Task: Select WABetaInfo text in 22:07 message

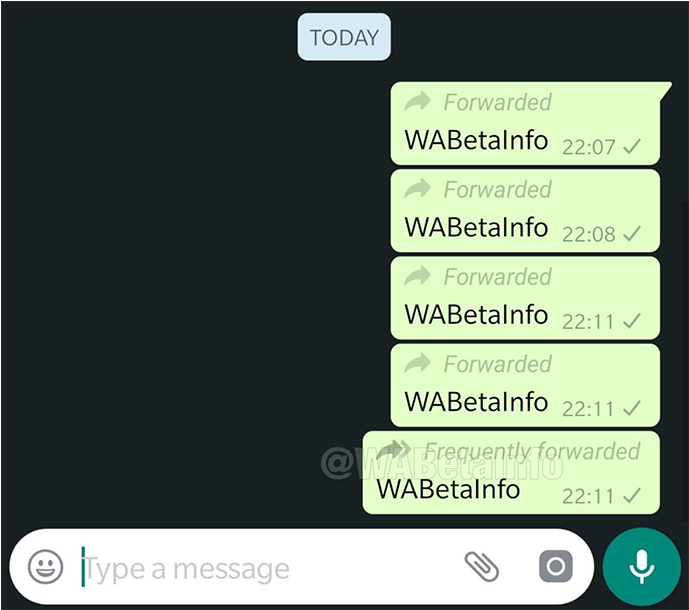Action: pos(476,140)
